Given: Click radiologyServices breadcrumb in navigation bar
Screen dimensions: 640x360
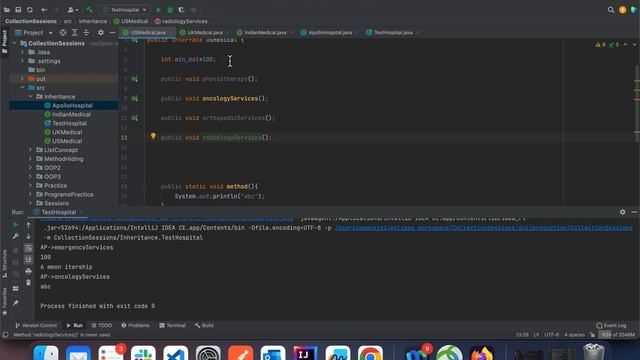Looking at the screenshot, I should (181, 21).
